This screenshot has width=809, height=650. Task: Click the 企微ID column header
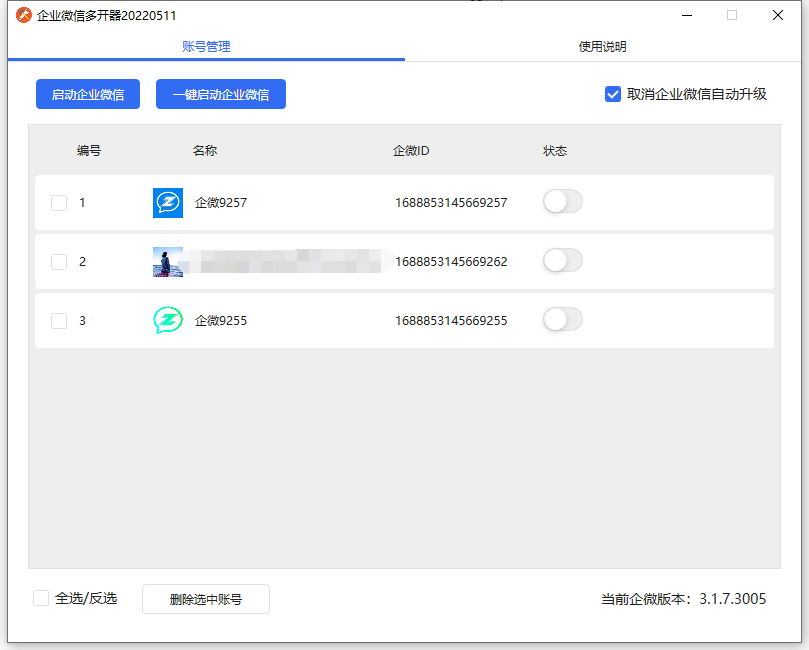411,151
